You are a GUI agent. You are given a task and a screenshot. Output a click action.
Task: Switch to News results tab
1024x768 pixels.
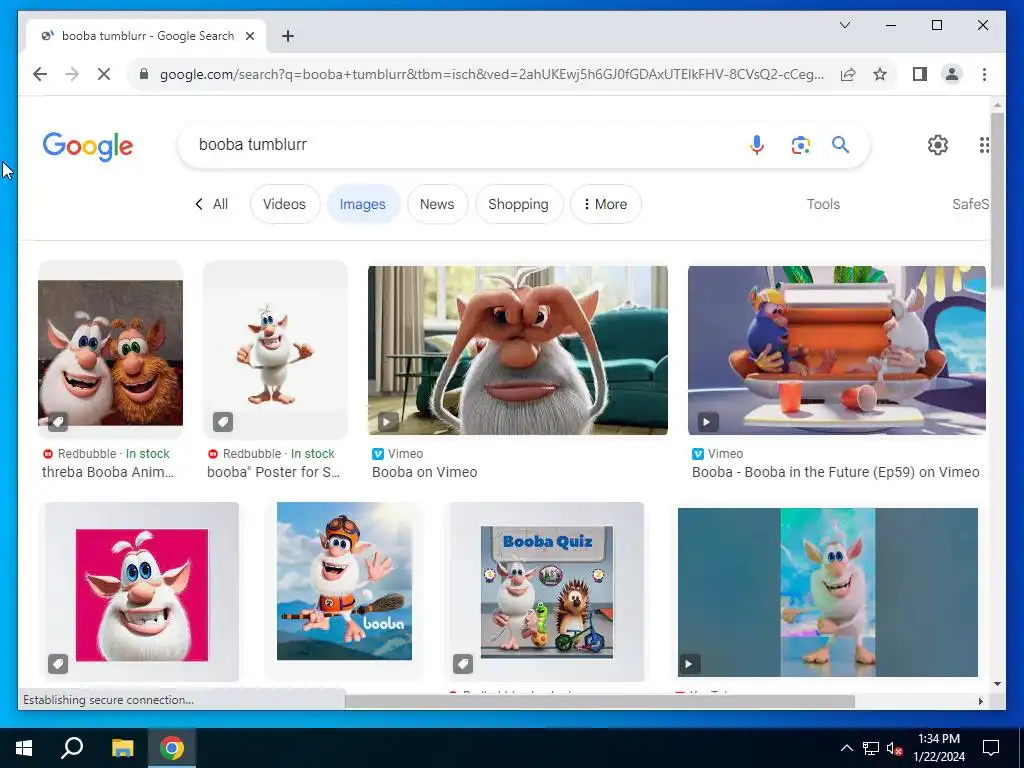(437, 204)
